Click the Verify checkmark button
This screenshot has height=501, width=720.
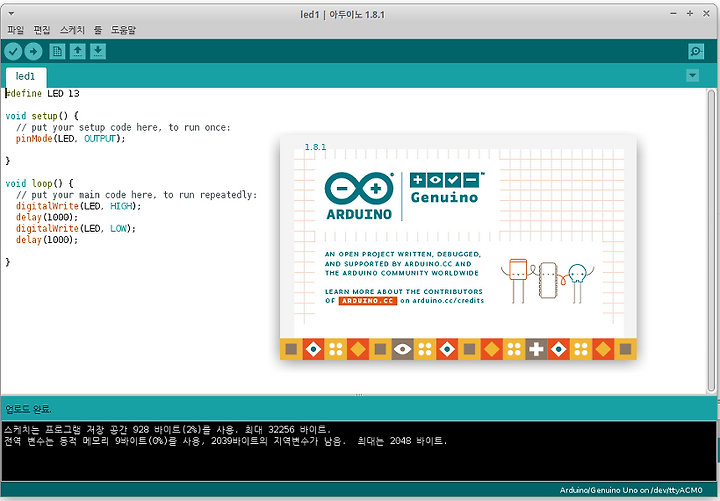pyautogui.click(x=13, y=51)
